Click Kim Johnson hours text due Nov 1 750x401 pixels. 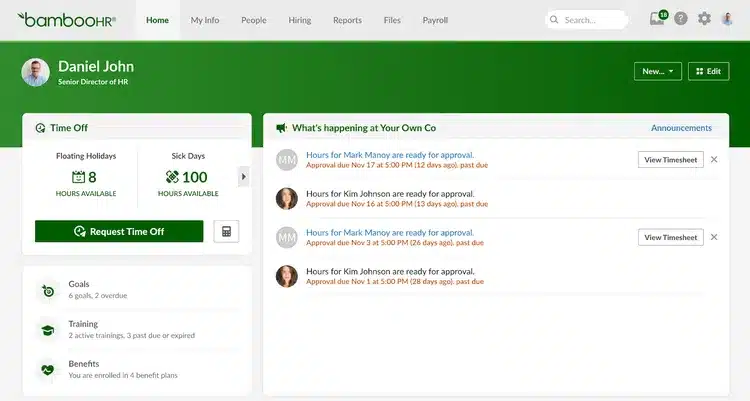point(390,271)
